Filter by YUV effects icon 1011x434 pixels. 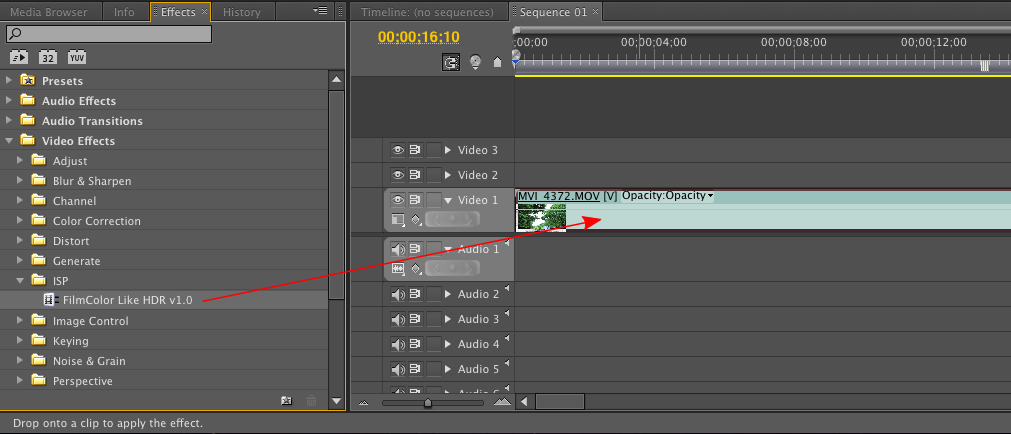coord(77,57)
